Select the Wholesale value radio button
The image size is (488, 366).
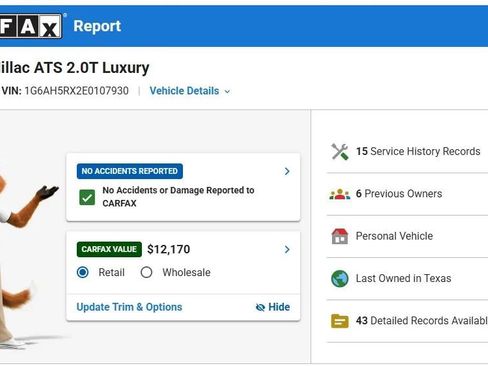pyautogui.click(x=146, y=272)
